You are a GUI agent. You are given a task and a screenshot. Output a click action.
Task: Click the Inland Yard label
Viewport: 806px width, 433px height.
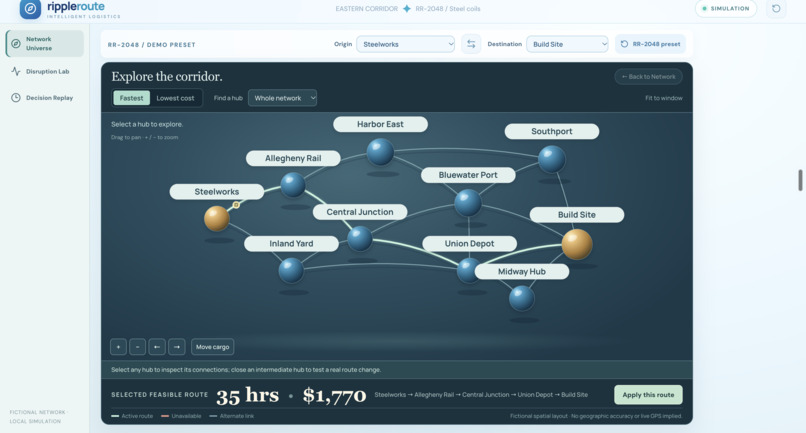click(291, 243)
